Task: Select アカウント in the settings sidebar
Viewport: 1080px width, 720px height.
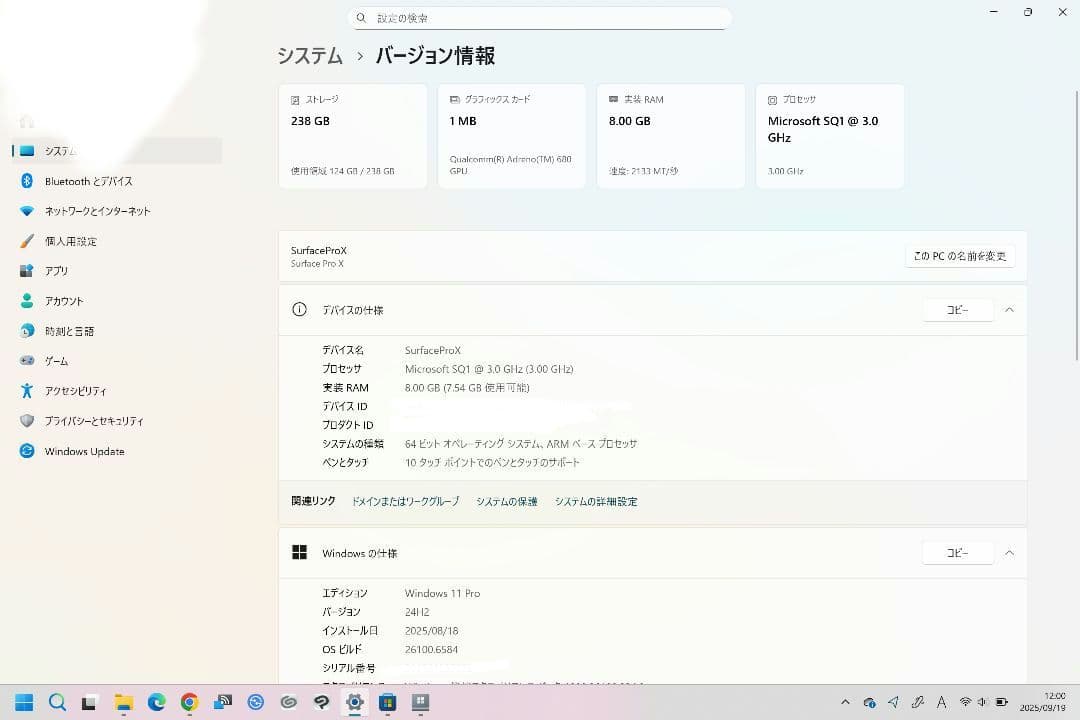Action: click(x=62, y=301)
